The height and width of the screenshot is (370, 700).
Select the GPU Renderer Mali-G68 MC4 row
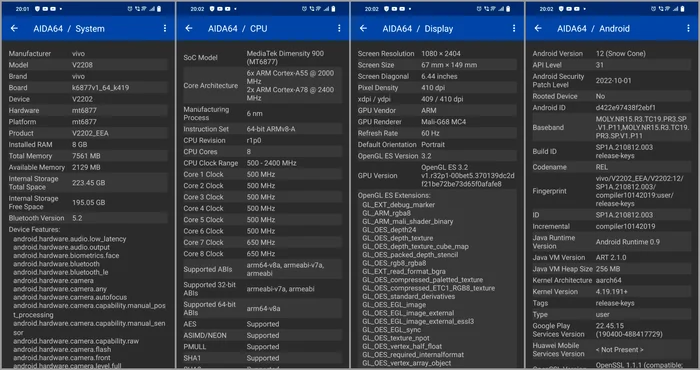point(437,122)
